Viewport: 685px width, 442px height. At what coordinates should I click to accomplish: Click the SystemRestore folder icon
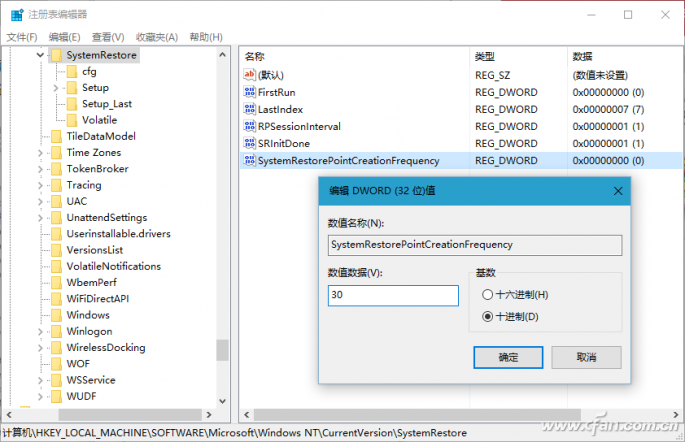(x=56, y=55)
